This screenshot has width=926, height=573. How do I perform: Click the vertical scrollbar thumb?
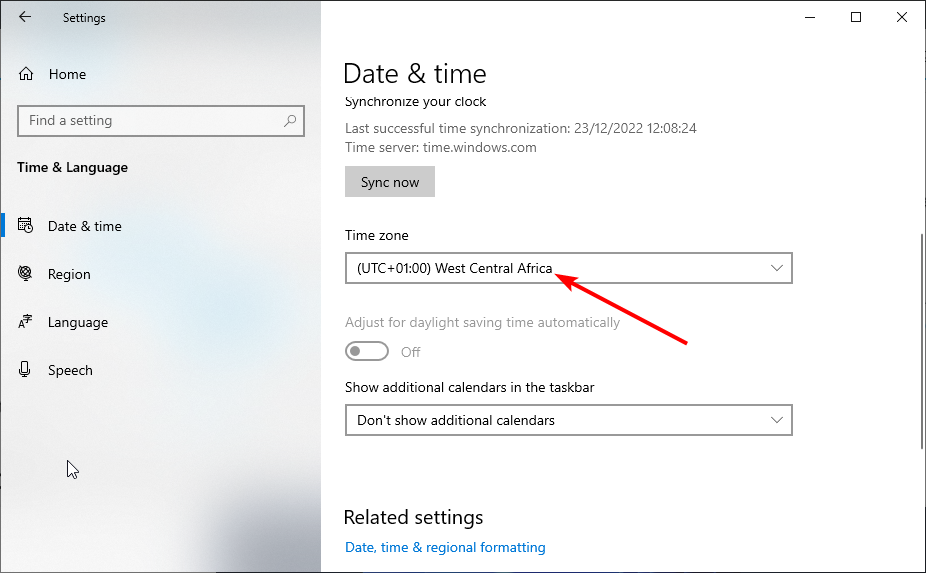point(921,341)
